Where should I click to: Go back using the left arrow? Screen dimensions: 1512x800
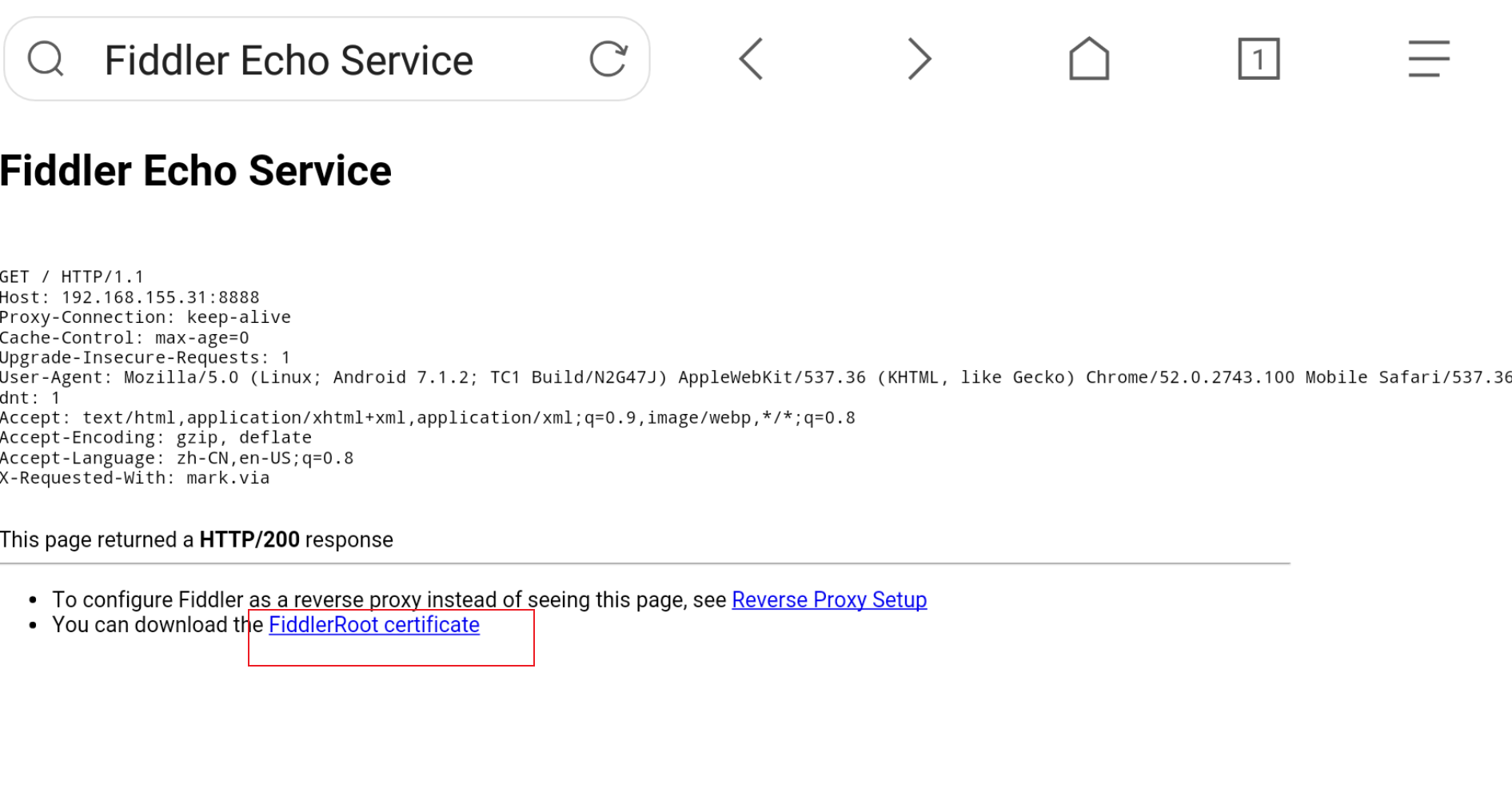(x=751, y=59)
